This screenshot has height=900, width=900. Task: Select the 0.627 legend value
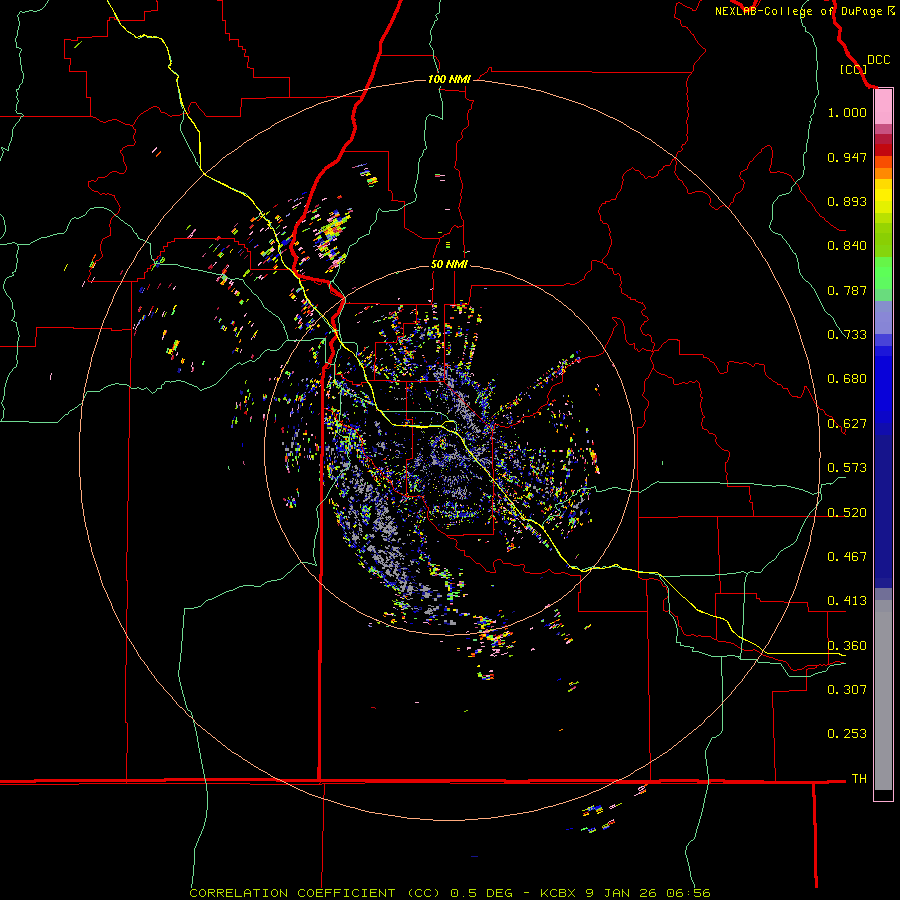(847, 424)
